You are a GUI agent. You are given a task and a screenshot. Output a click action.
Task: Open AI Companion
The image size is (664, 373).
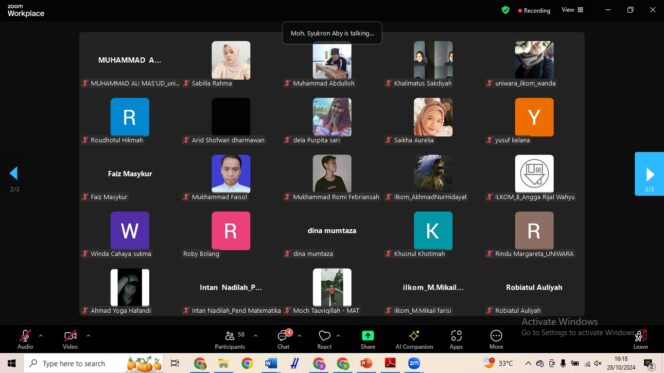414,340
